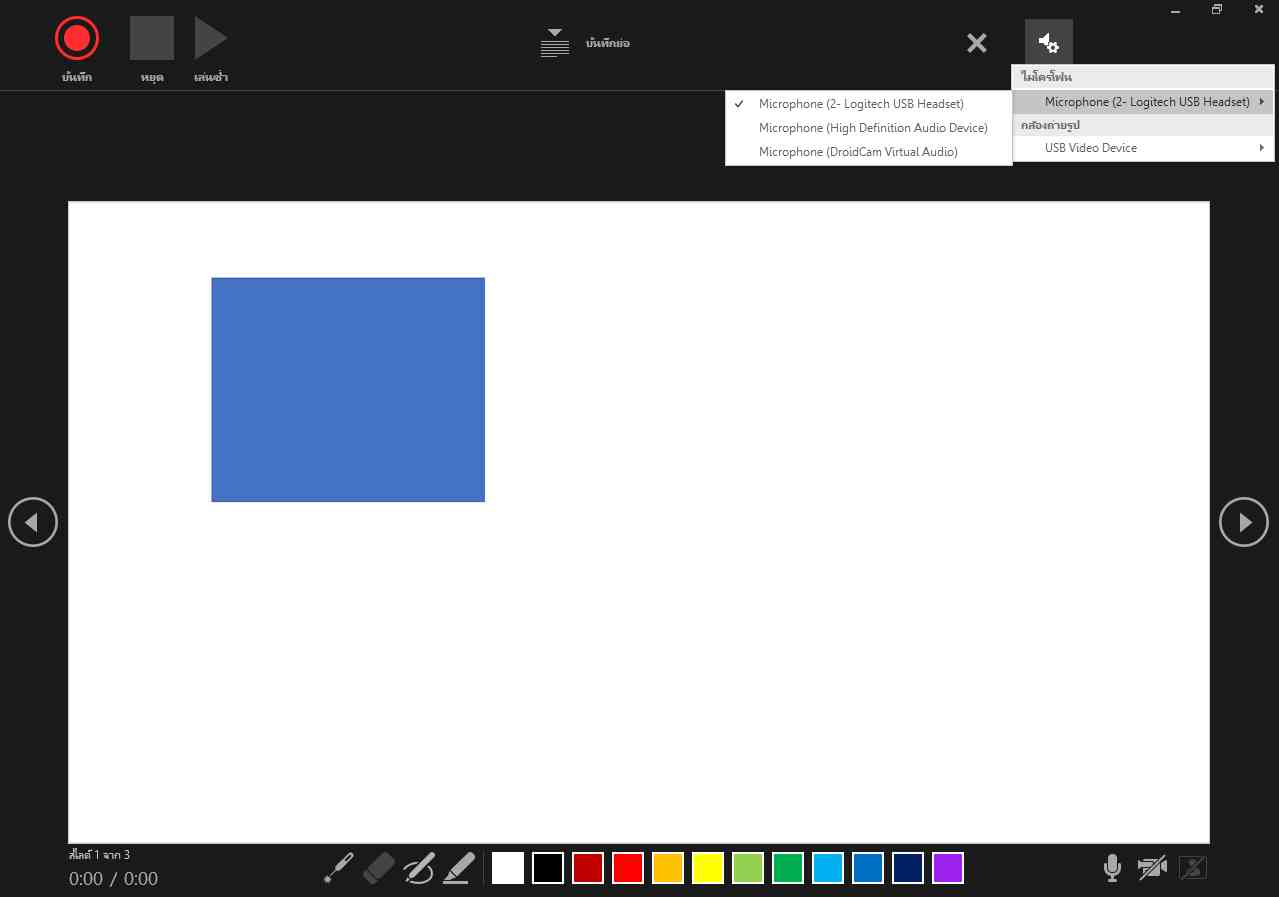Start recording with the red Record button
Viewport: 1279px width, 897px height.
tap(77, 40)
